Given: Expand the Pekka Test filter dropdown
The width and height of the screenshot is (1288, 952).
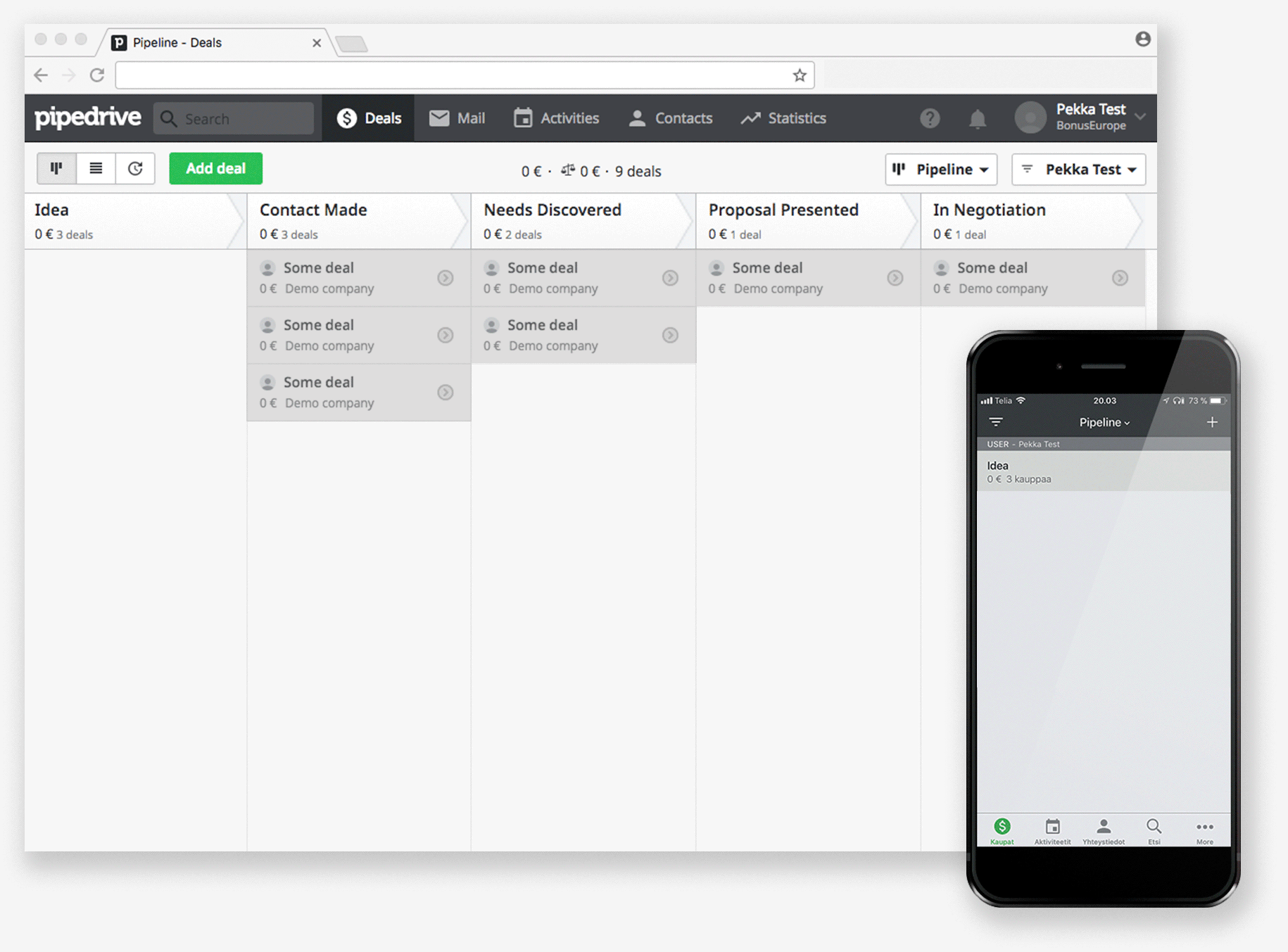Looking at the screenshot, I should 1078,170.
